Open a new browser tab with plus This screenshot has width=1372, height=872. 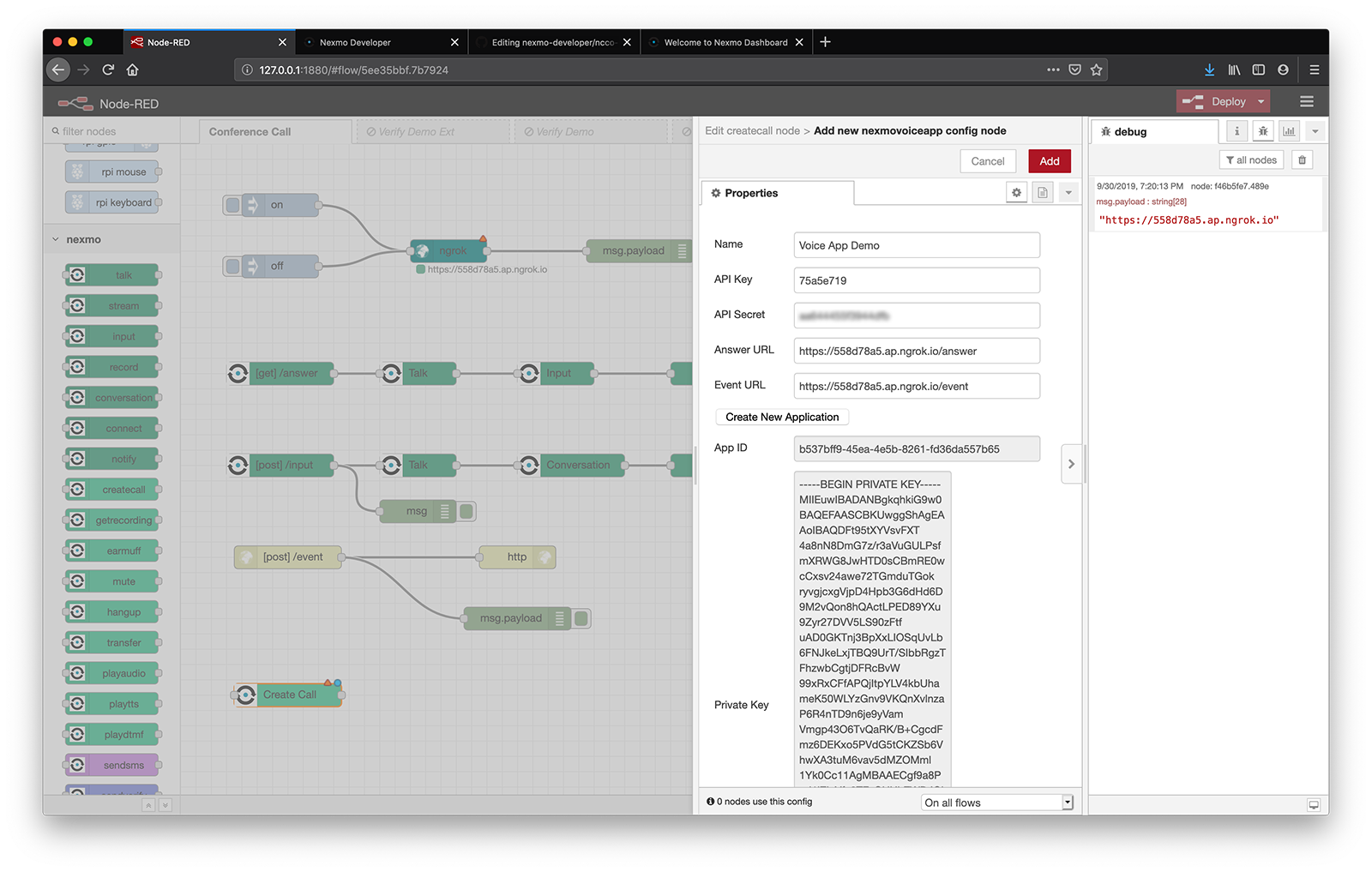pyautogui.click(x=825, y=42)
